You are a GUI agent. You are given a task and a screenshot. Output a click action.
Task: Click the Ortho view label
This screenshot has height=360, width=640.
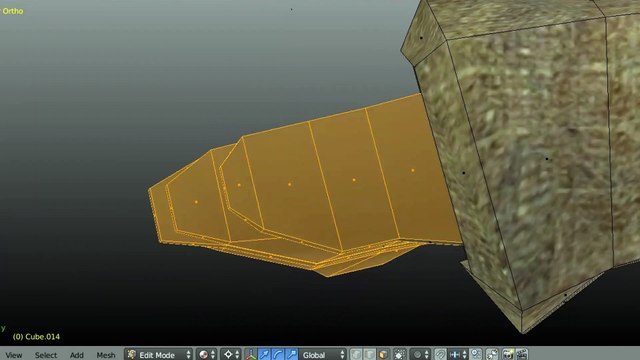[13, 11]
